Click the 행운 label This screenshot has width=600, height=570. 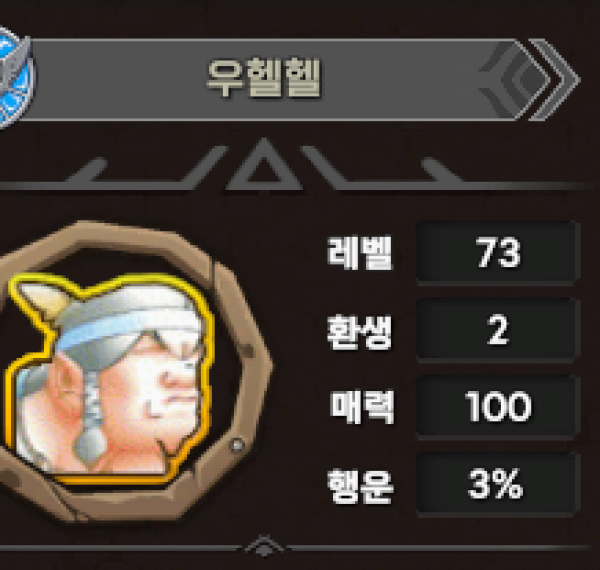[x=360, y=486]
